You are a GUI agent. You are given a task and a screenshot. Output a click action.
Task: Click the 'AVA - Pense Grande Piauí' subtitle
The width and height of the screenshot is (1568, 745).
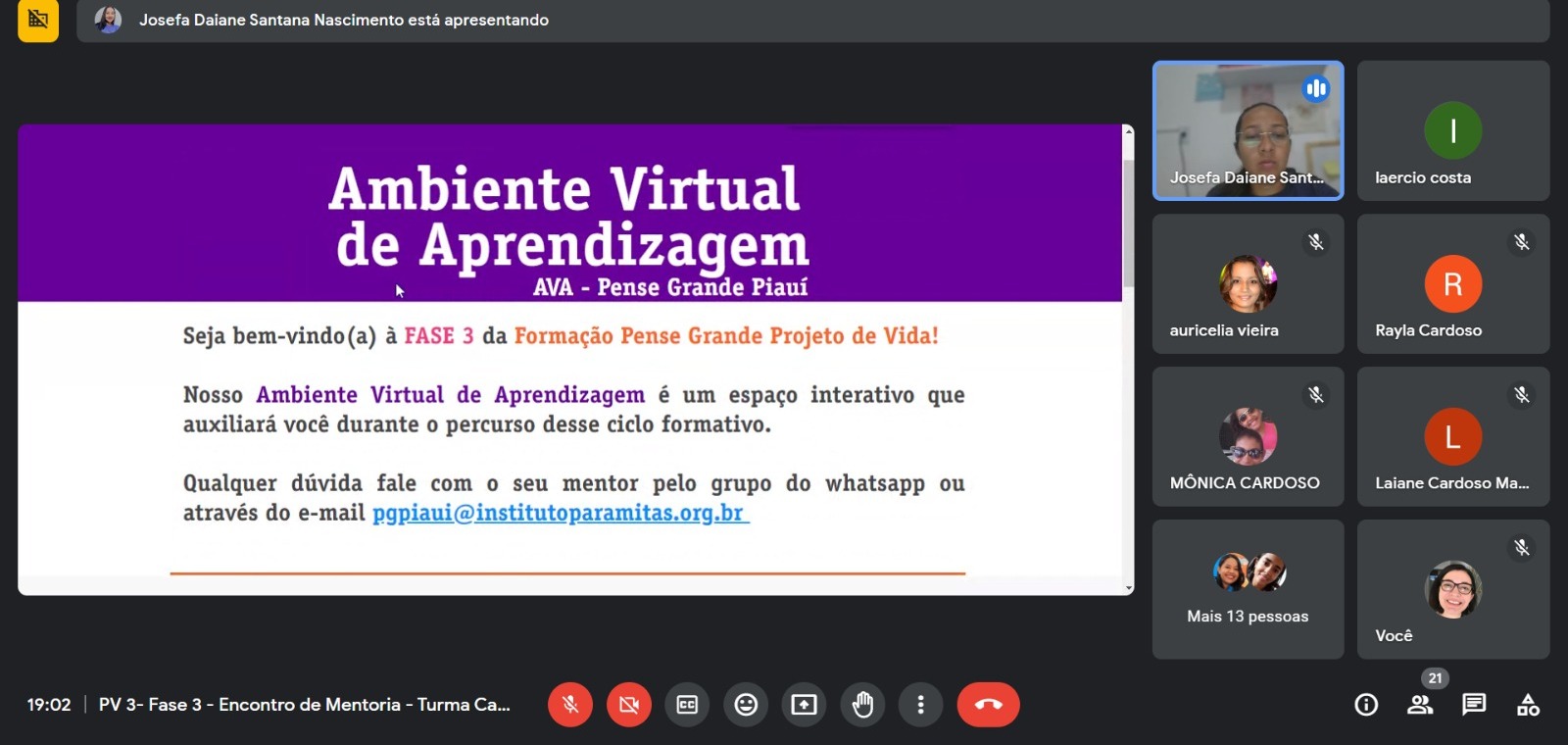(x=670, y=287)
